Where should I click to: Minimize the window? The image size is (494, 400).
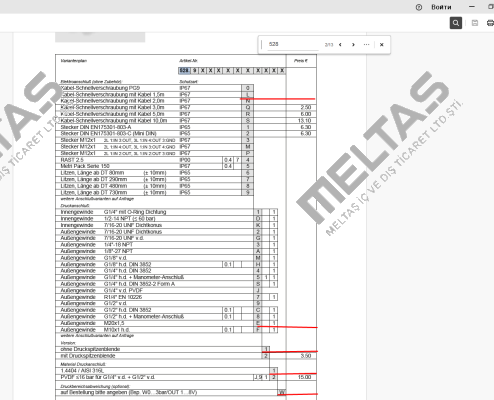coord(472,7)
